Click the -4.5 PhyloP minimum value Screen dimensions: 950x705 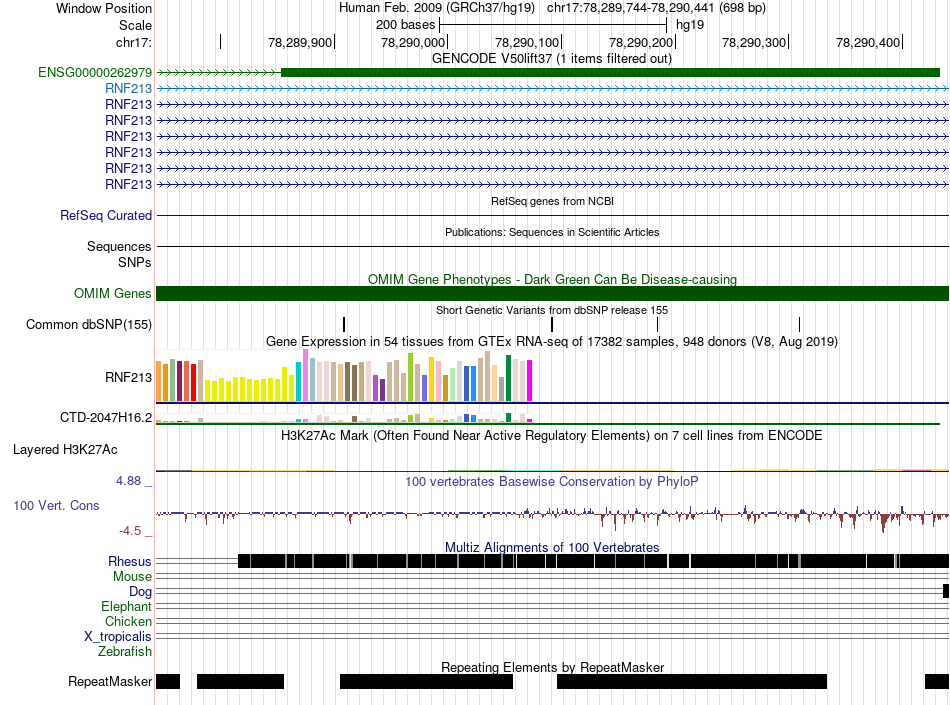130,531
